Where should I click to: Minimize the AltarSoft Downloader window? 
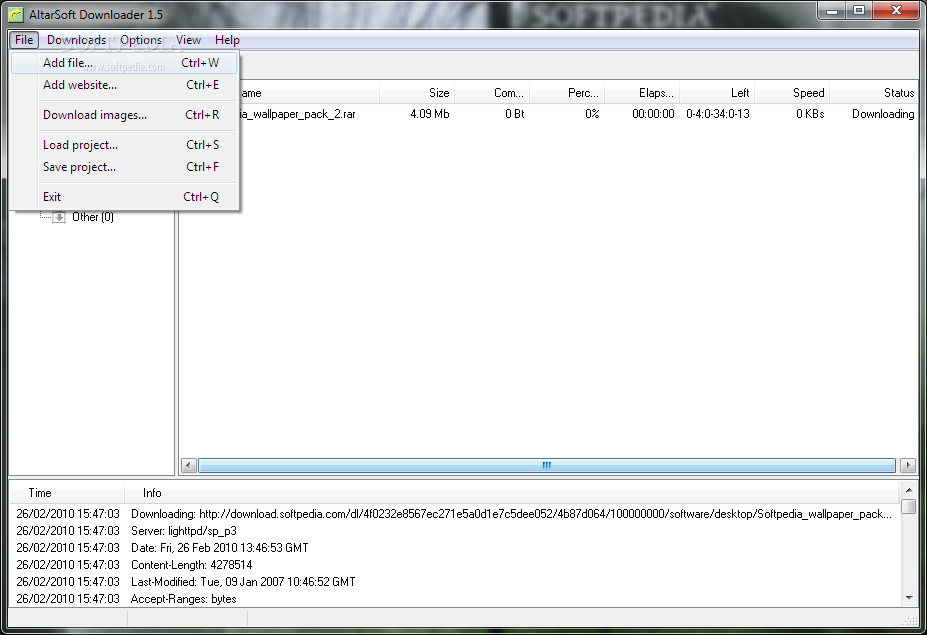pyautogui.click(x=832, y=11)
